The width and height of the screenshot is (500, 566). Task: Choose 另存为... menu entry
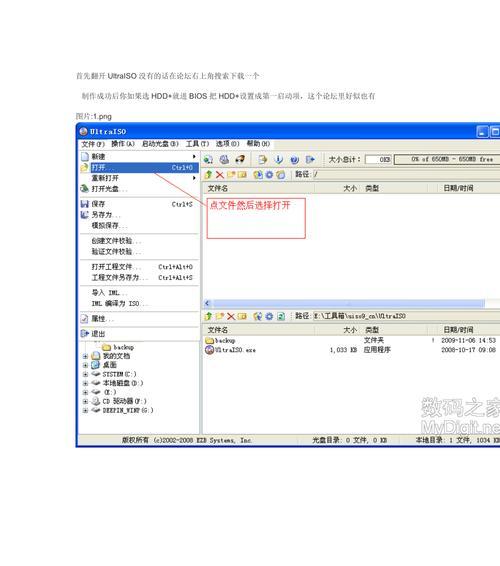click(139, 215)
